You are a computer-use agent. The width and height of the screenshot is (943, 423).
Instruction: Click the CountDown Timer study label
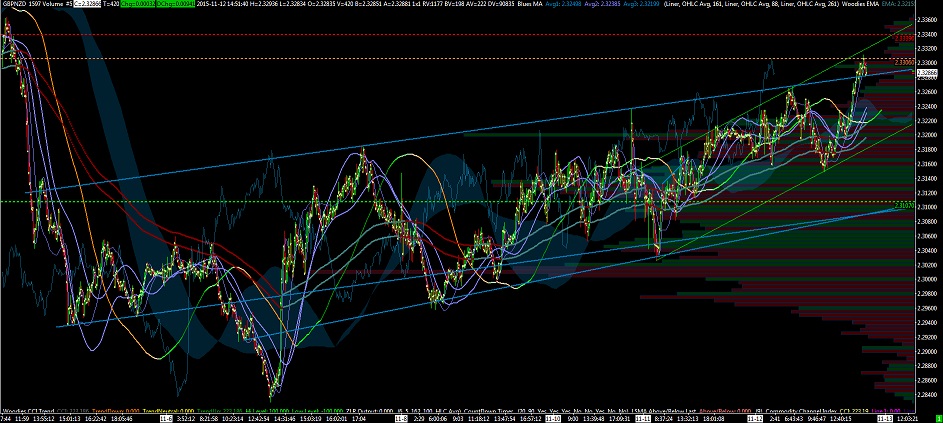point(487,410)
